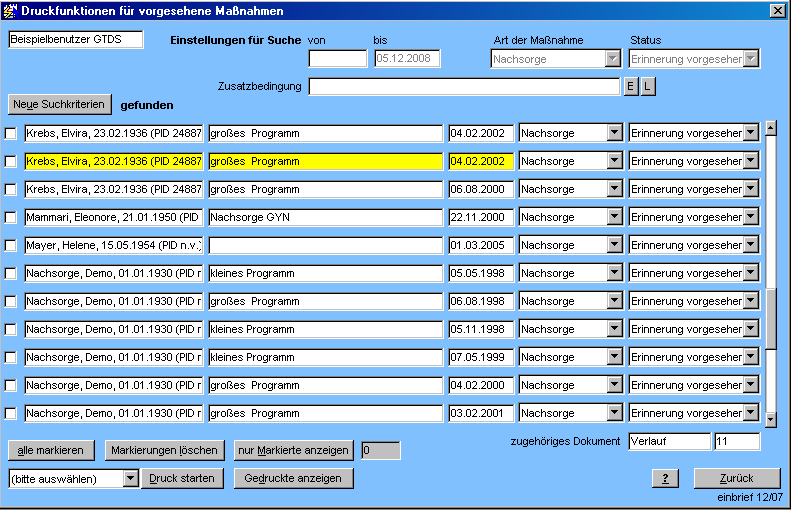Tick checkbox for Mammari, Eleonore row
The width and height of the screenshot is (791, 510).
[12, 217]
